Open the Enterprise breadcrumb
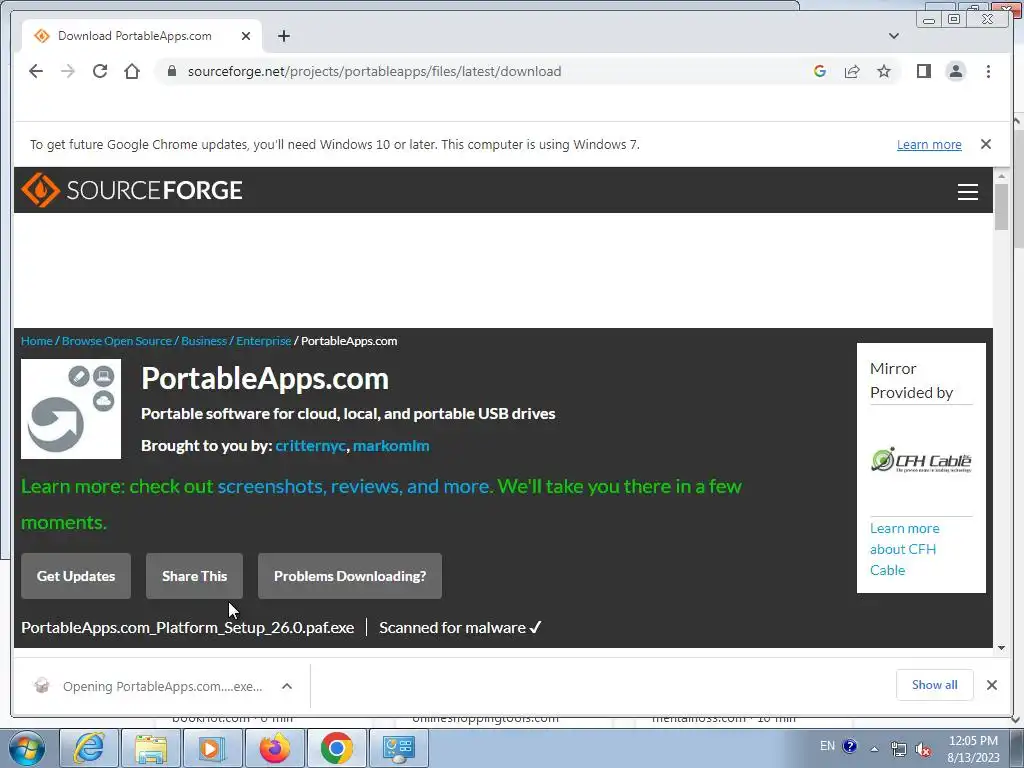This screenshot has height=768, width=1024. pyautogui.click(x=263, y=341)
